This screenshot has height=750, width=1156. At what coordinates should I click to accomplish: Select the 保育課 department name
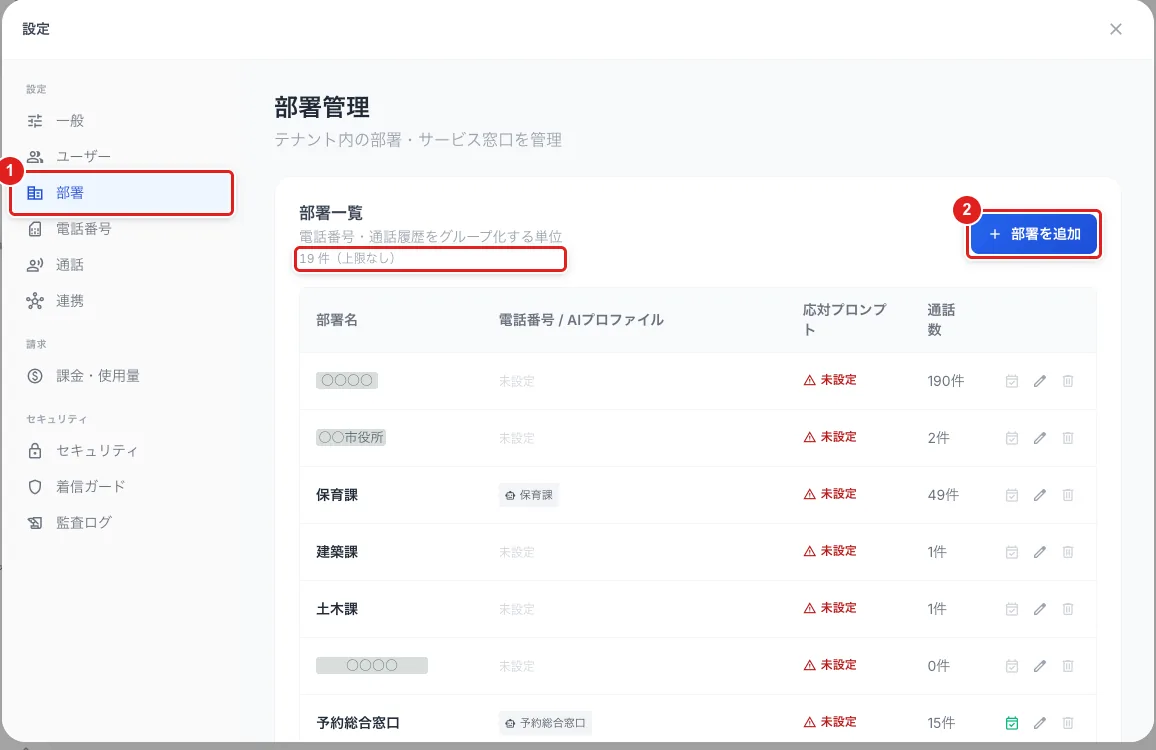pyautogui.click(x=337, y=495)
